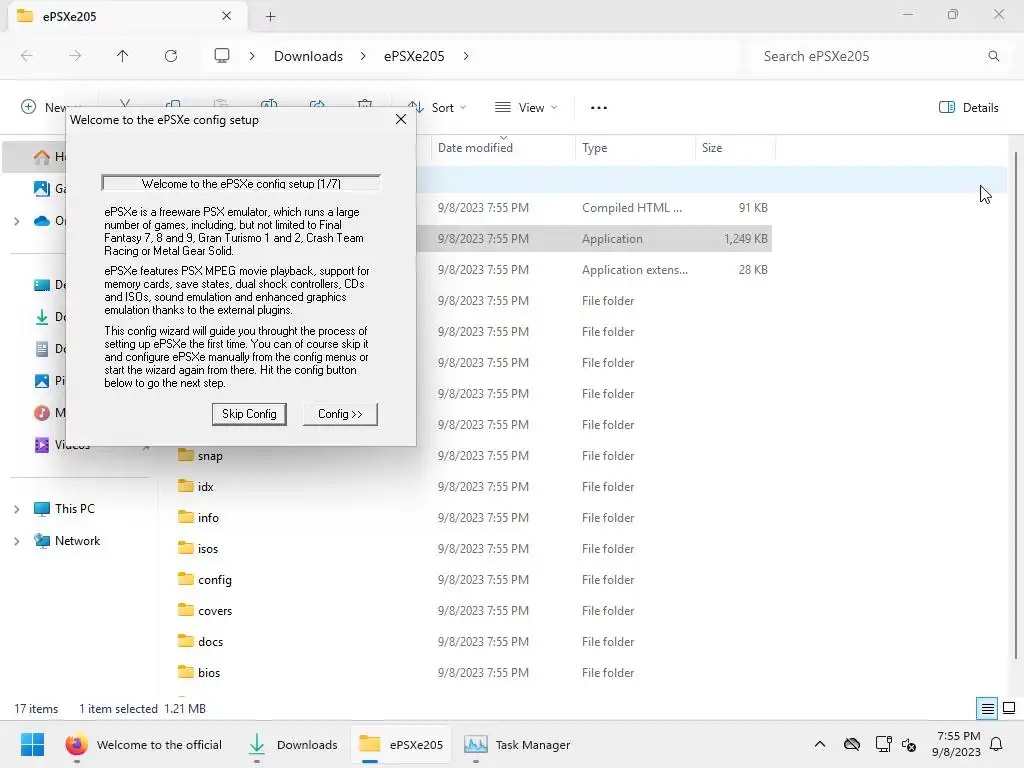
Task: Click the 28 KB size cell
Action: (x=753, y=270)
